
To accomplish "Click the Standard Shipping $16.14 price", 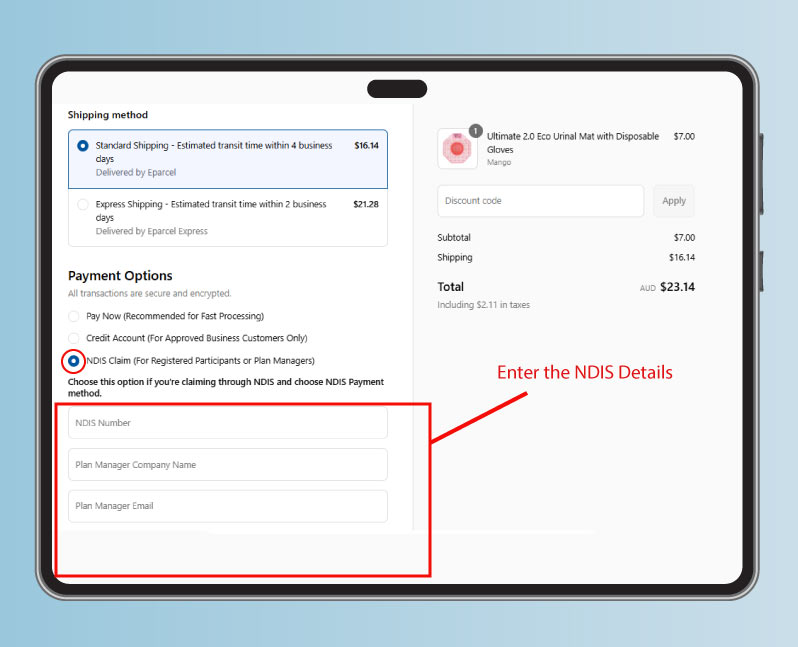I will point(366,146).
